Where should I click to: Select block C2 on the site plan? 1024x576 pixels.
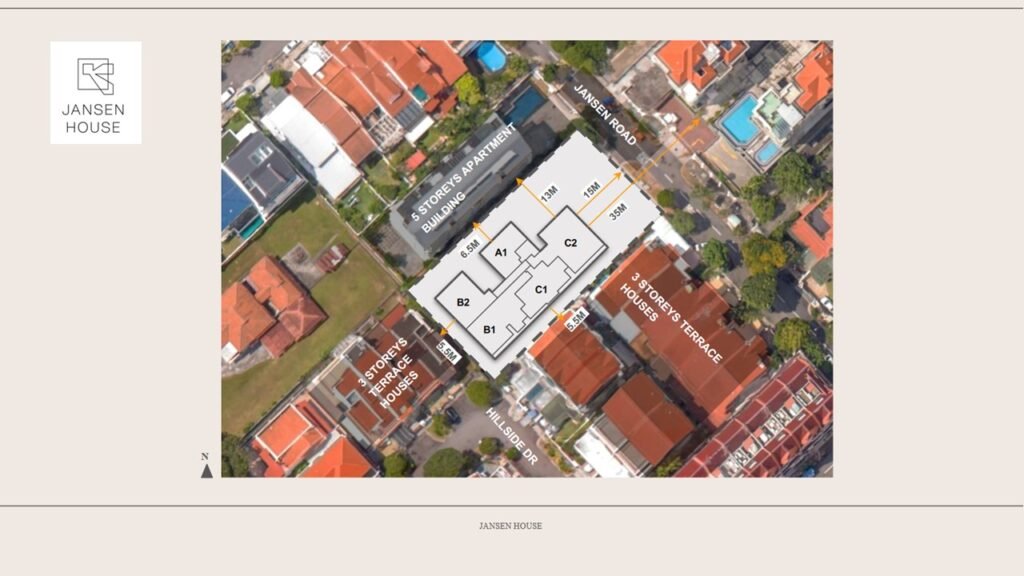click(570, 241)
